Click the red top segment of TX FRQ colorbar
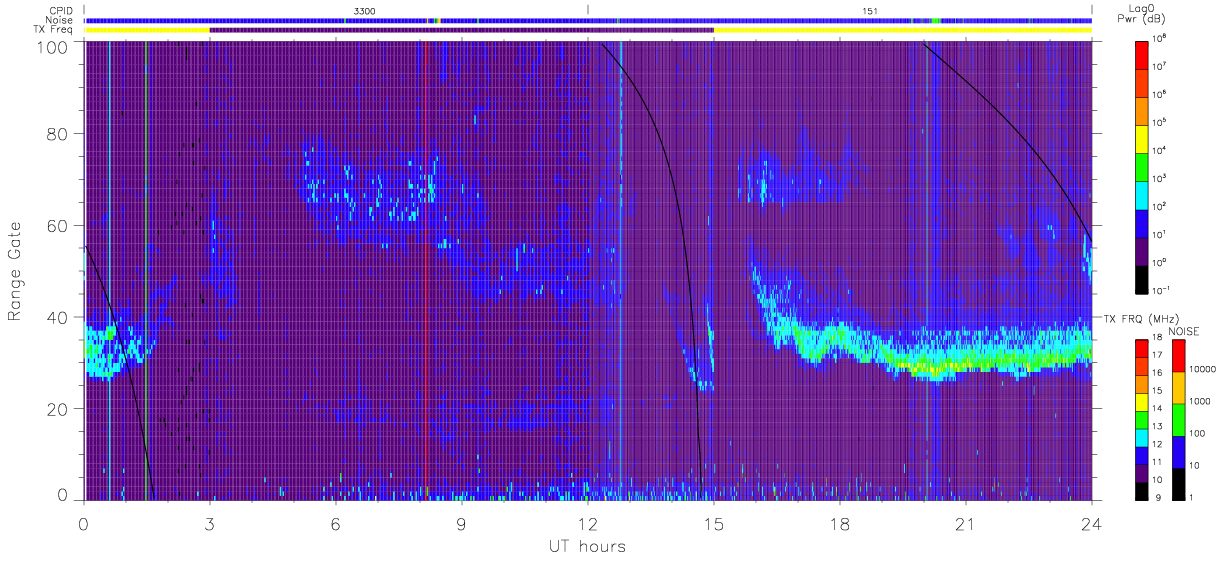The height and width of the screenshot is (567, 1228). point(1141,349)
